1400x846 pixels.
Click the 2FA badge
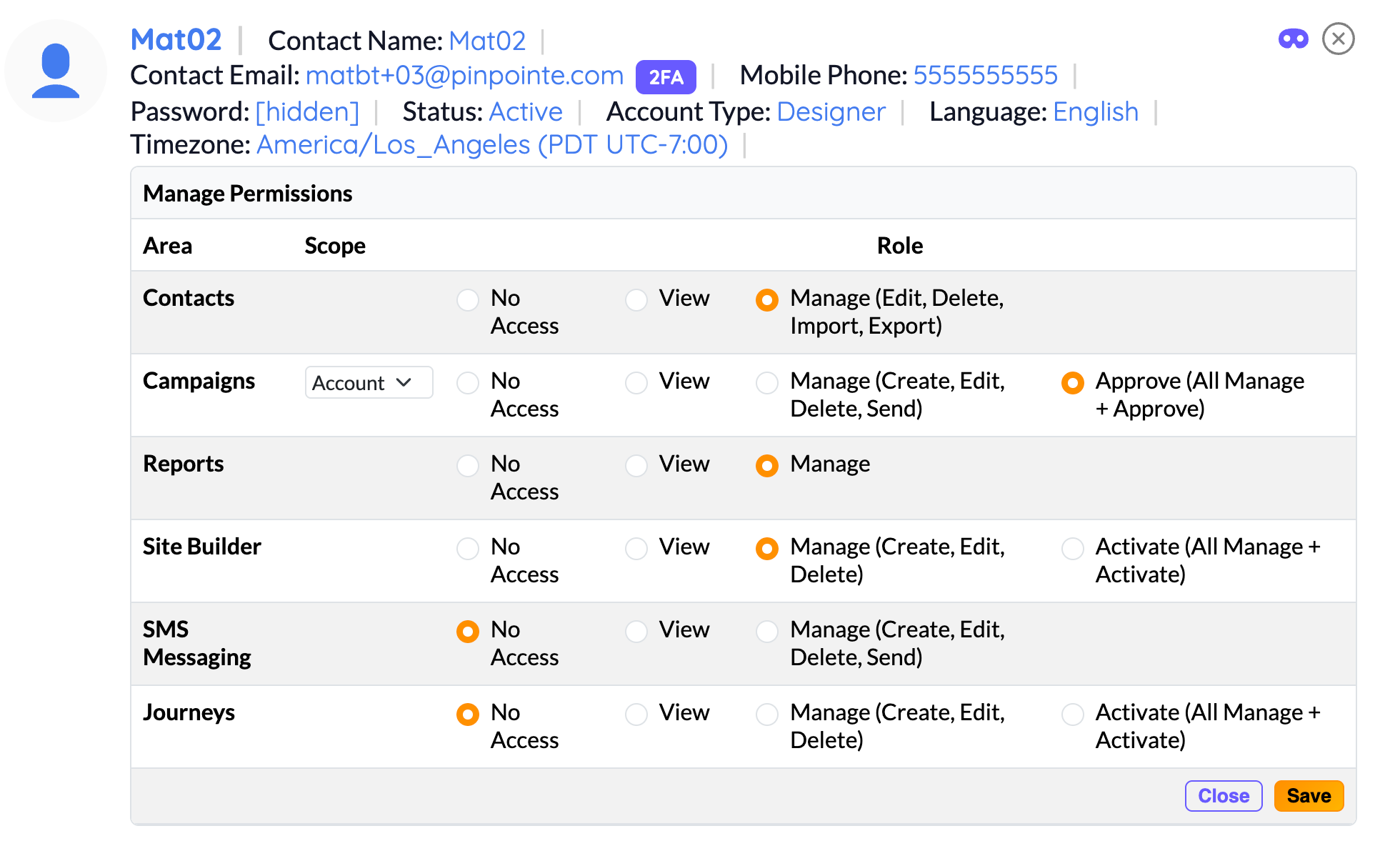[666, 77]
